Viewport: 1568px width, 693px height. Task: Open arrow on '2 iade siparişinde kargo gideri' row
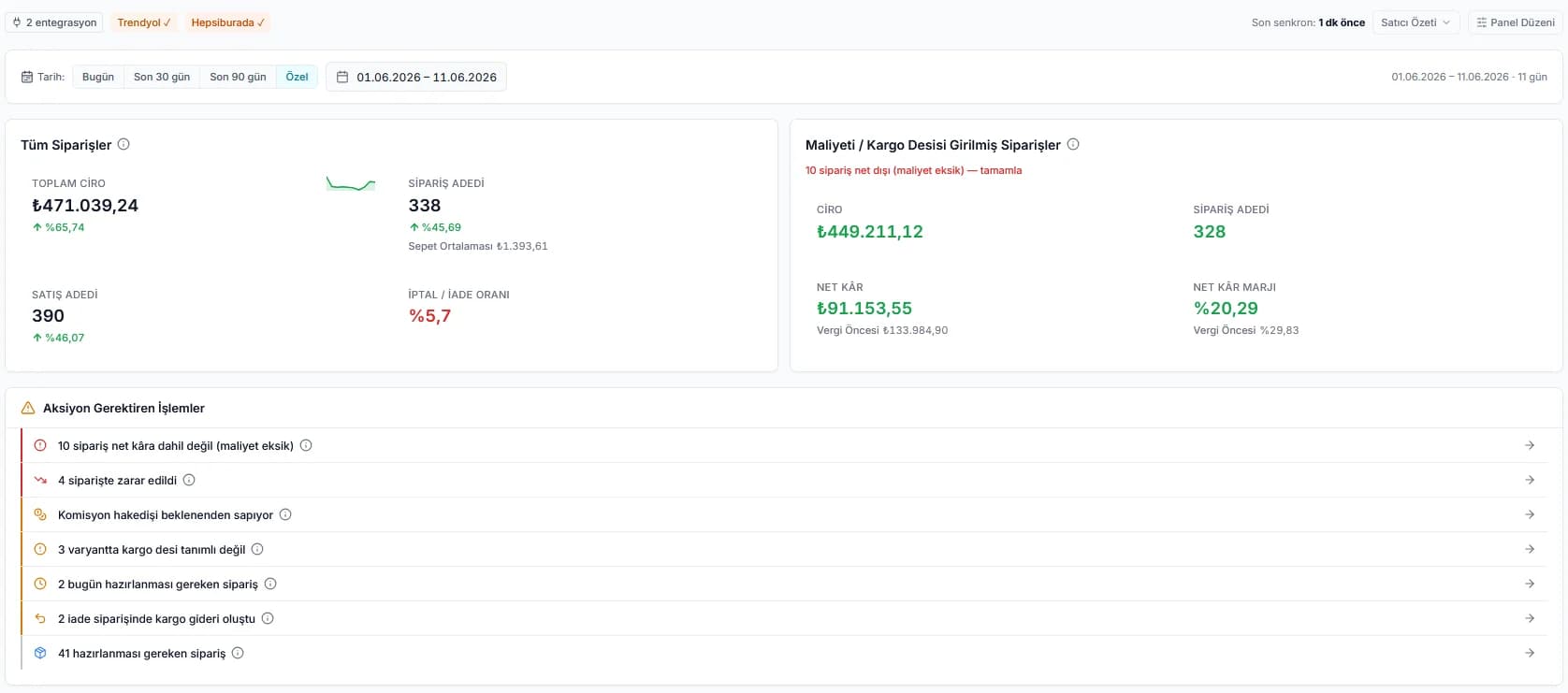point(1530,618)
